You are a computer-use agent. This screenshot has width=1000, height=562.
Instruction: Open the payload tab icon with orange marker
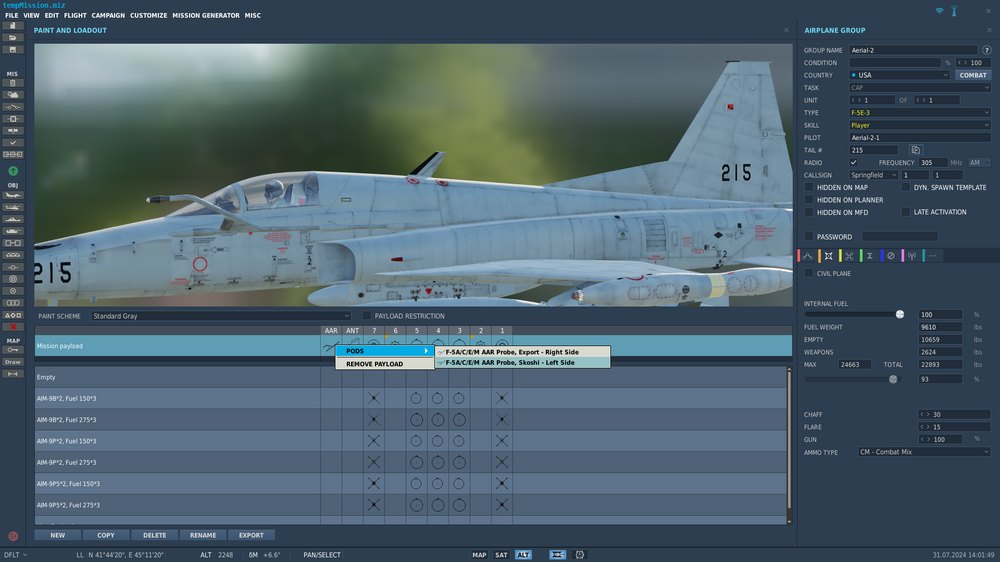(x=828, y=256)
